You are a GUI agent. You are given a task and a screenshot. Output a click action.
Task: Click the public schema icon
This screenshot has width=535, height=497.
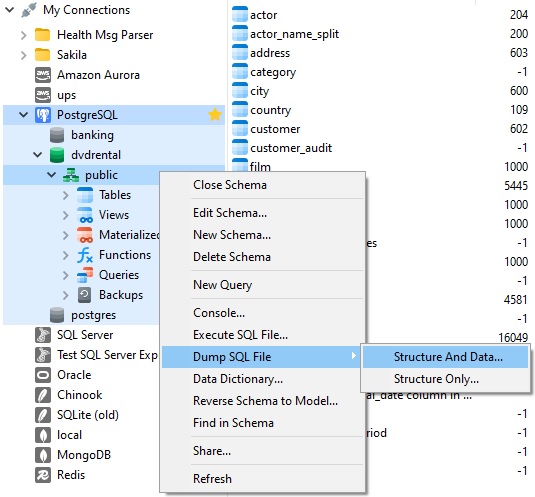click(71, 175)
